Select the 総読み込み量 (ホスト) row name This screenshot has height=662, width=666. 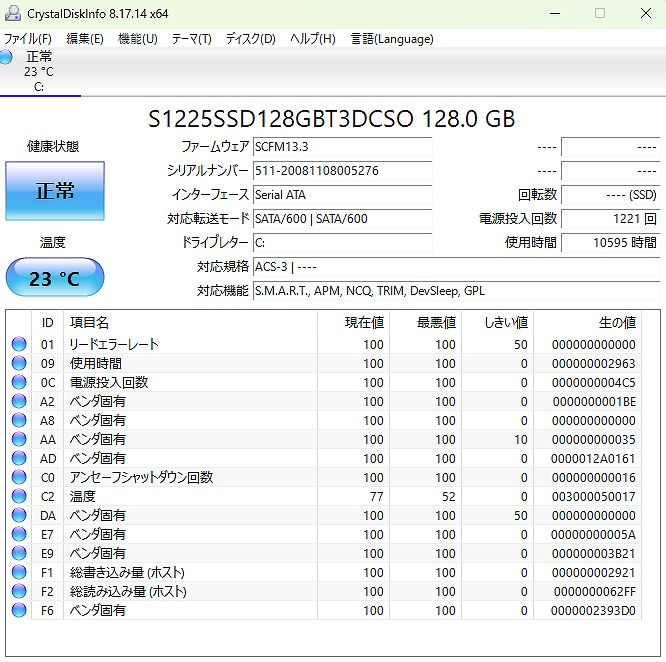point(128,592)
